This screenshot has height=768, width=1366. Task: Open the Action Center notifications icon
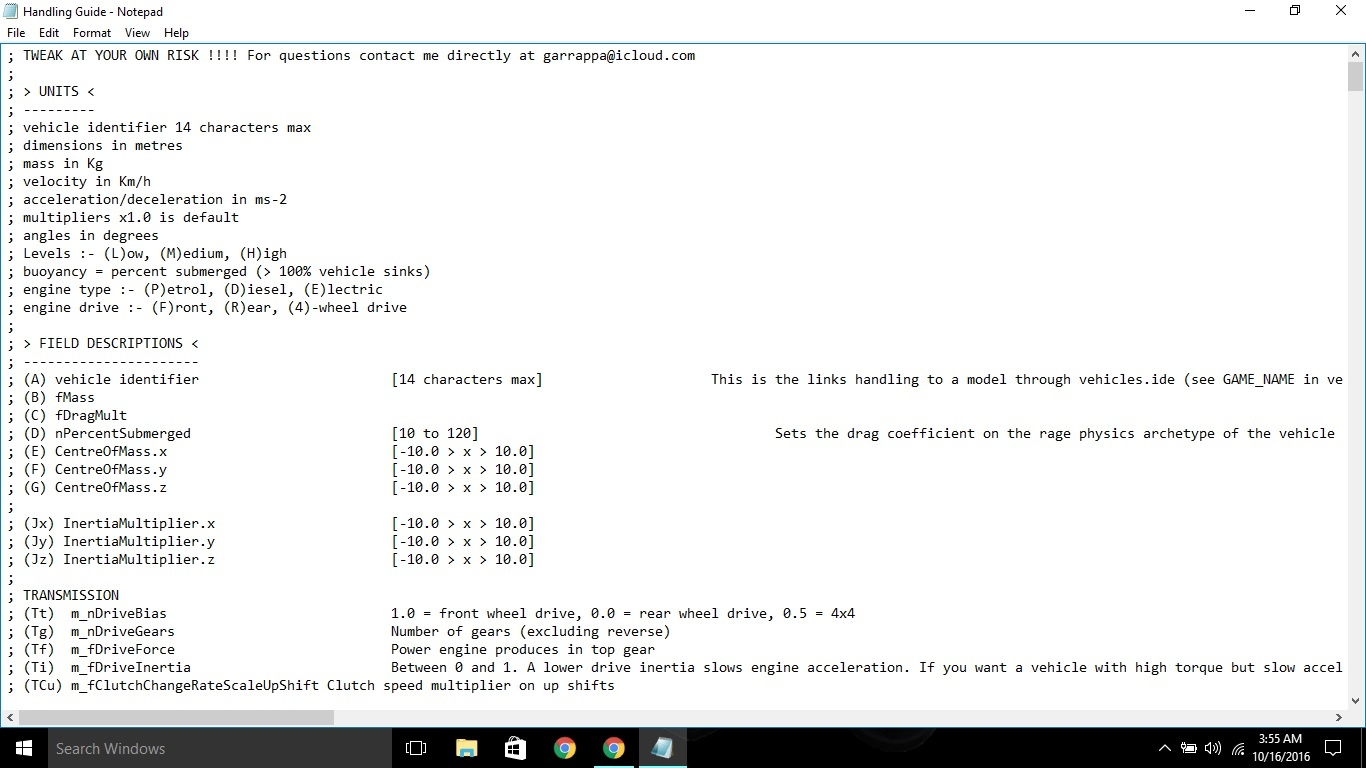(x=1332, y=748)
